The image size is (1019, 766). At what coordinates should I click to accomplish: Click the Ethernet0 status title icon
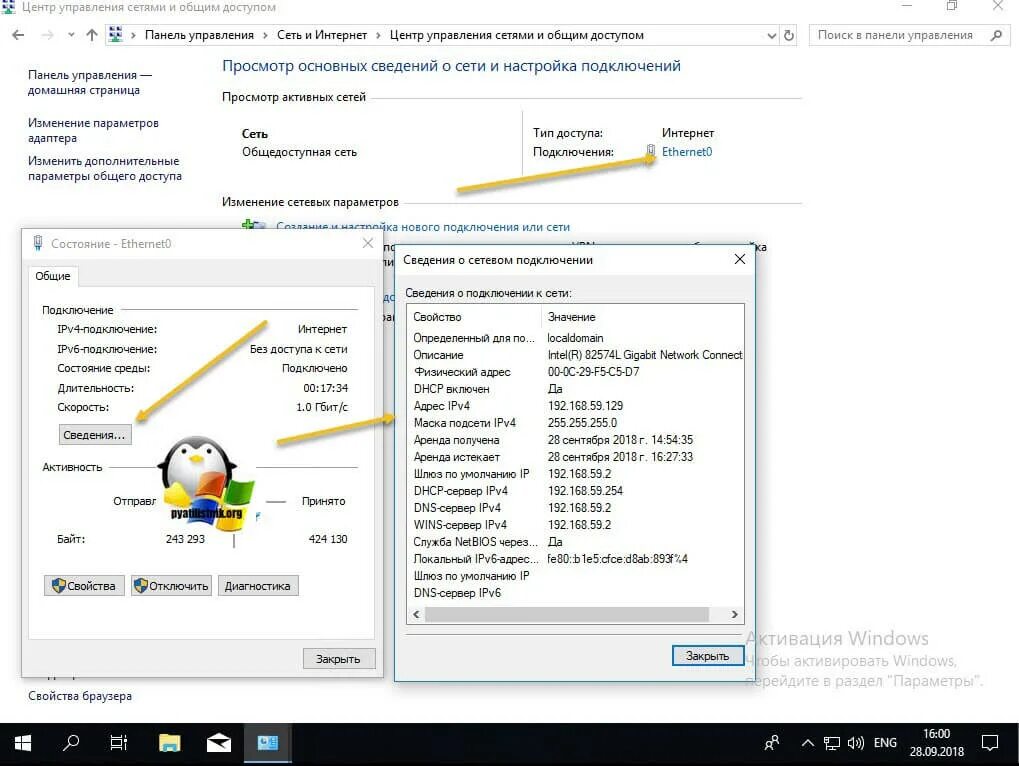coord(38,244)
